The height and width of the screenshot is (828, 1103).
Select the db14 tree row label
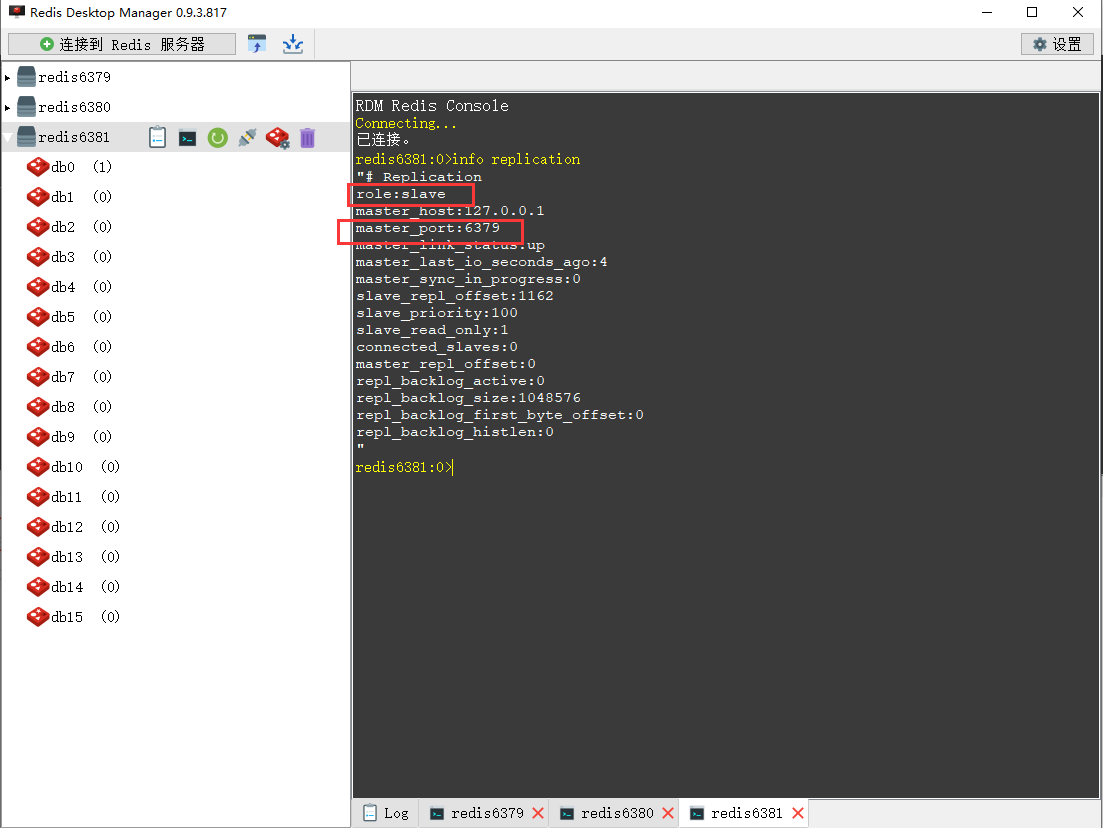coord(67,587)
